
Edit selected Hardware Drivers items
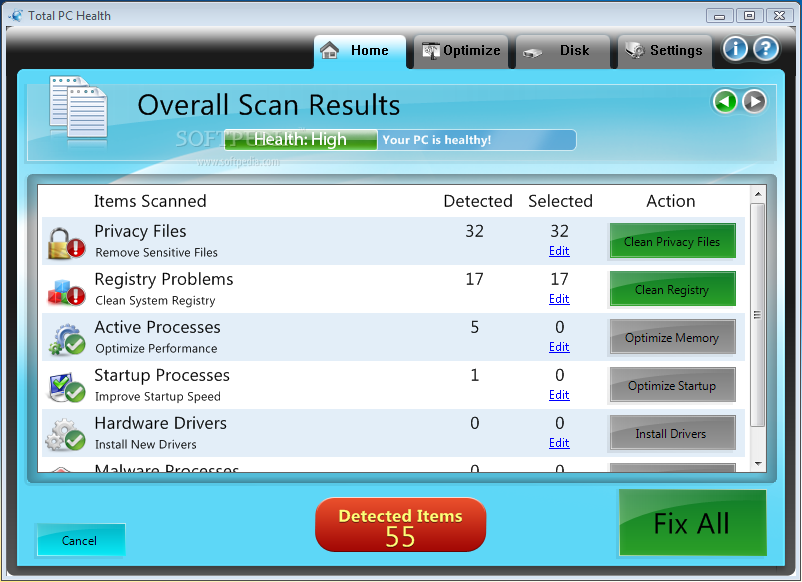pos(559,443)
